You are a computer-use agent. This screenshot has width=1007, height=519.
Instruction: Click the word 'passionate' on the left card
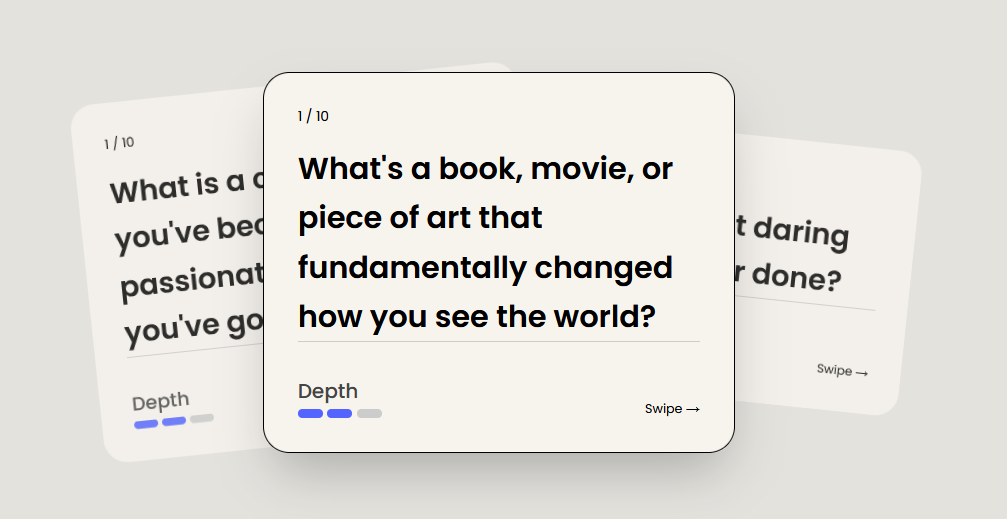190,280
